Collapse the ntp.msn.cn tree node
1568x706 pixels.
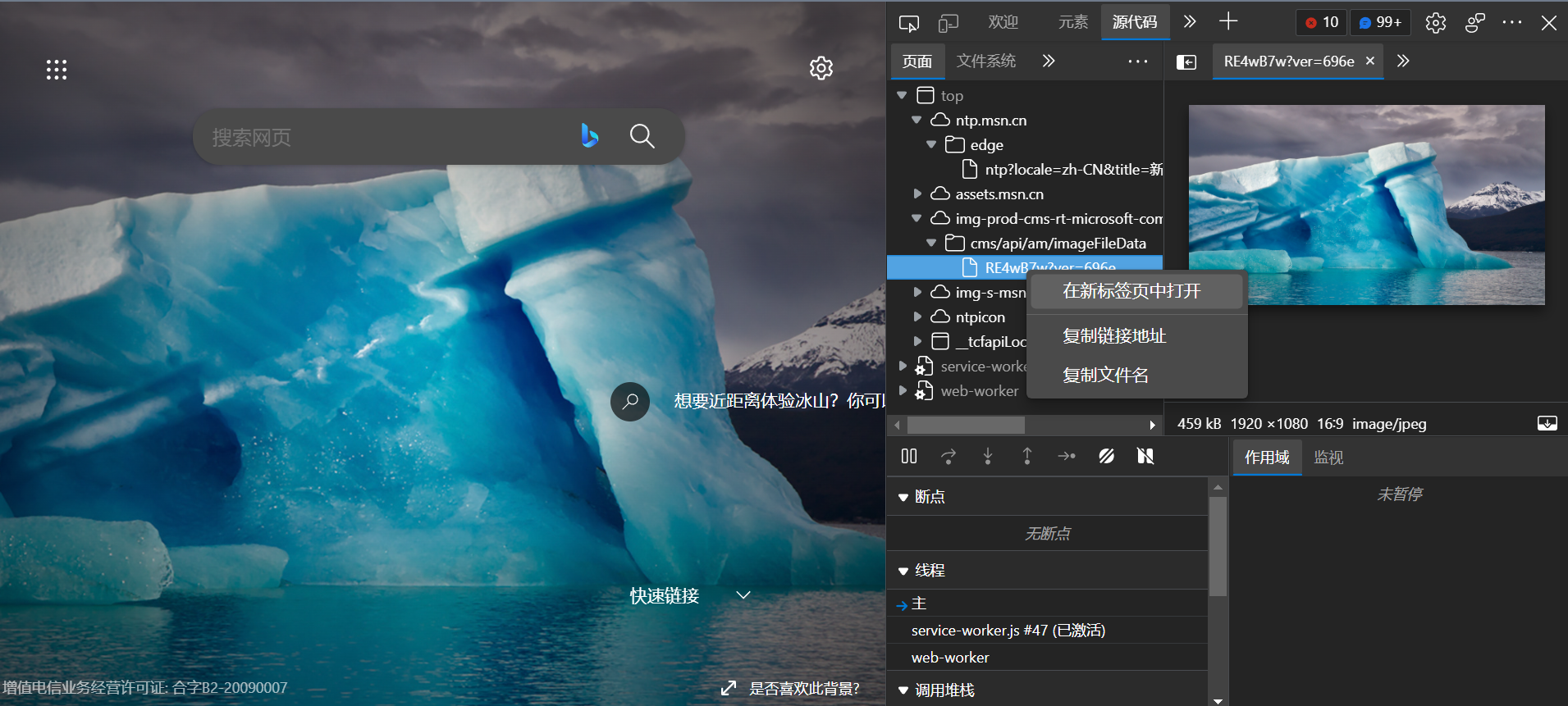[917, 121]
